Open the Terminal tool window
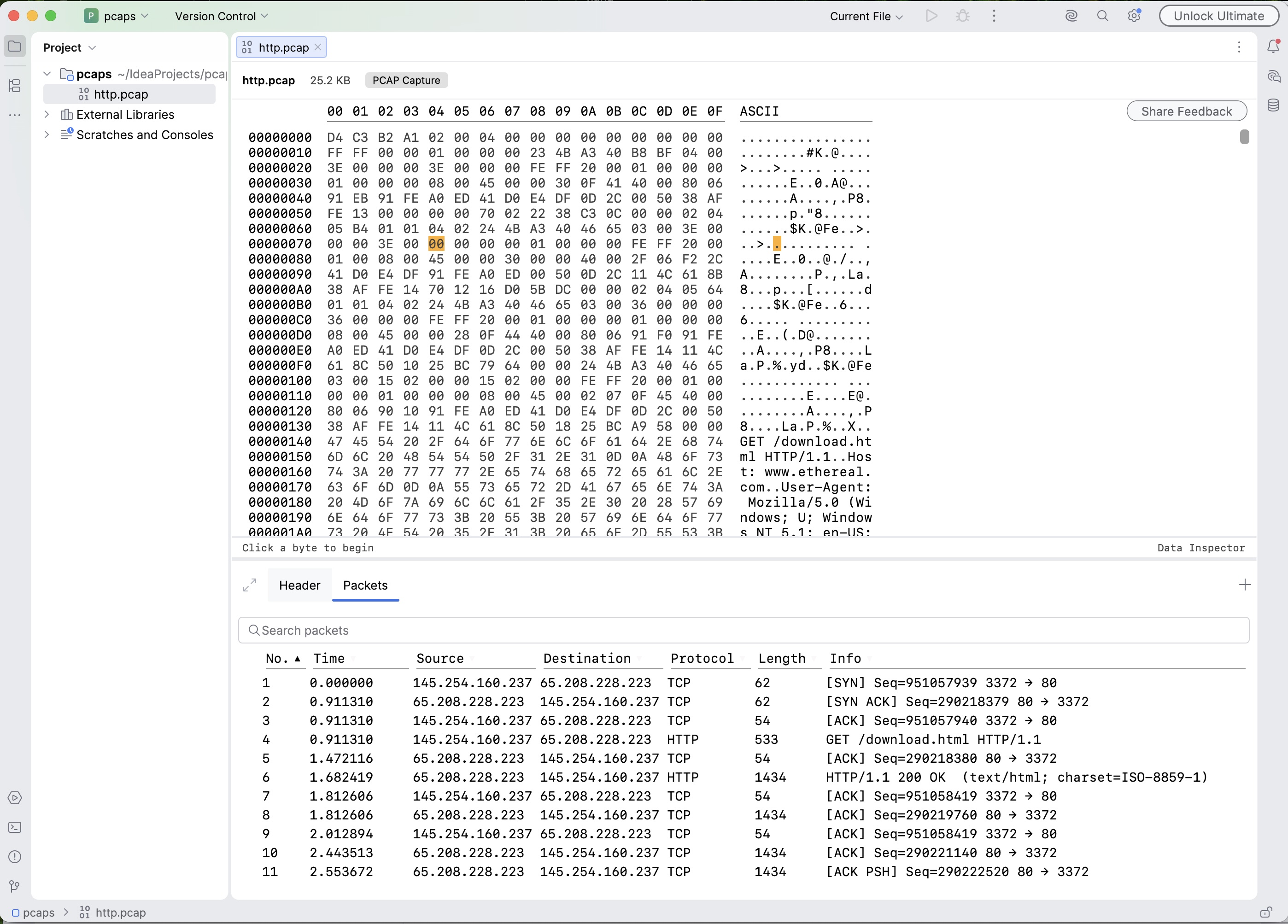Viewport: 1288px width, 924px height. [x=15, y=827]
